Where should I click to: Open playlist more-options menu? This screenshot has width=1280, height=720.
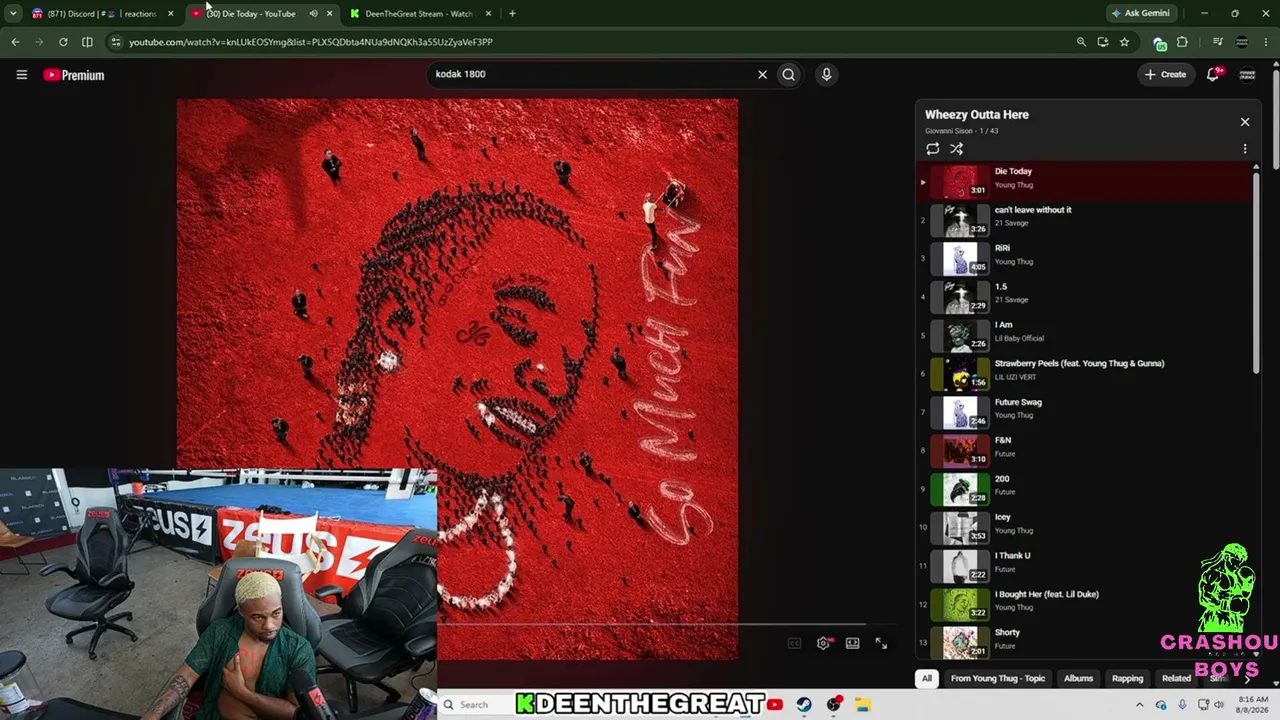pos(1245,149)
